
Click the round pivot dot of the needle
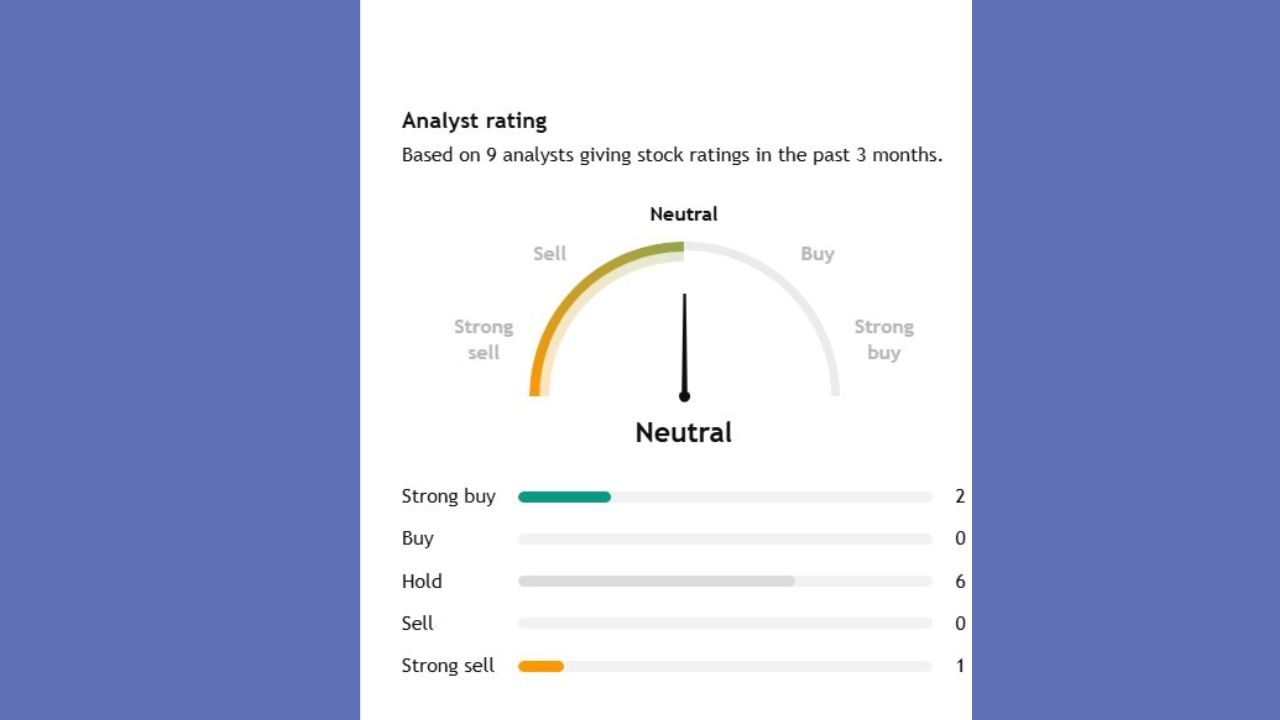pyautogui.click(x=684, y=397)
